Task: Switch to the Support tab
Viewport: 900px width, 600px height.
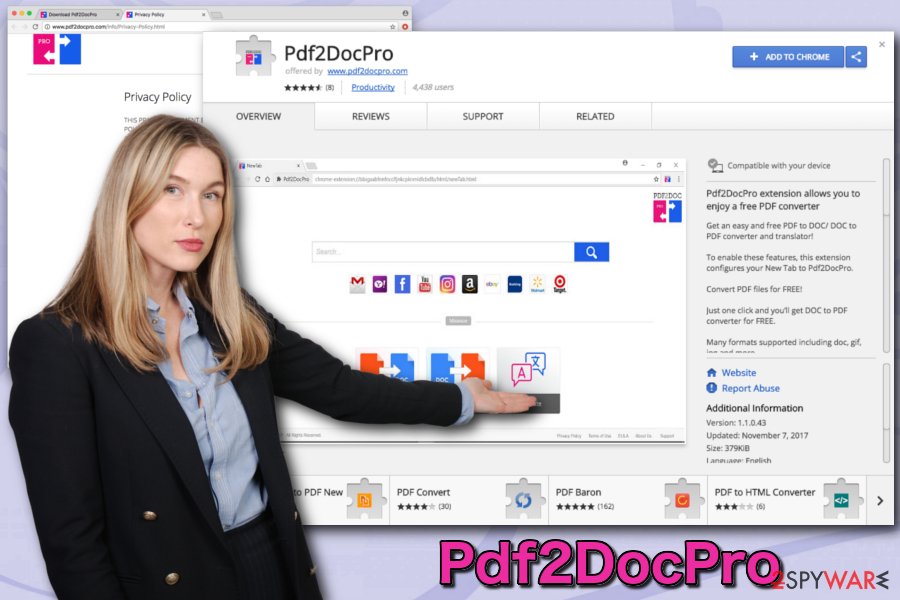Action: pyautogui.click(x=483, y=117)
